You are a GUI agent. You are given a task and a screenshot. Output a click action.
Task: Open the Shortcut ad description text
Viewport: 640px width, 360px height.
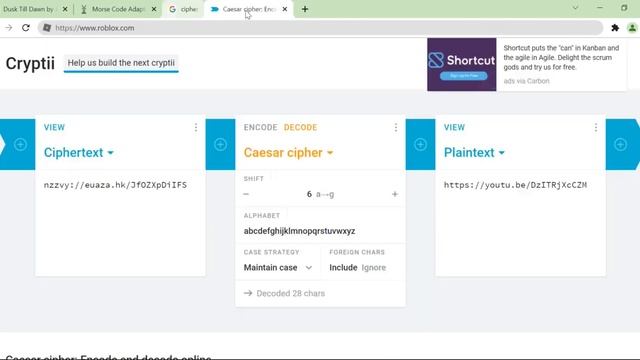coord(561,58)
